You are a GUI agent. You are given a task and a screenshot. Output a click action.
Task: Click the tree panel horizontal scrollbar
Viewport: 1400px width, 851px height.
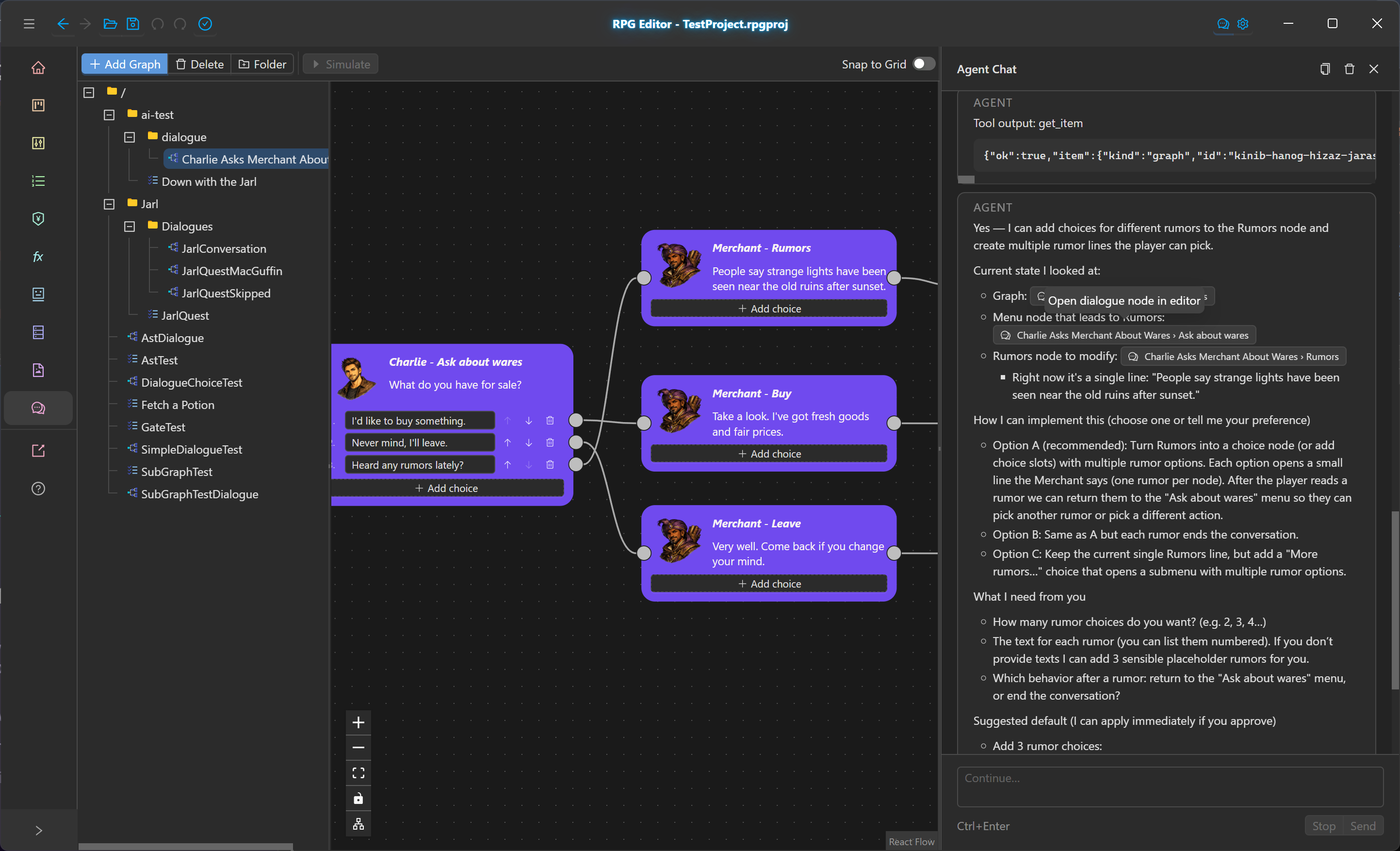pos(185,847)
